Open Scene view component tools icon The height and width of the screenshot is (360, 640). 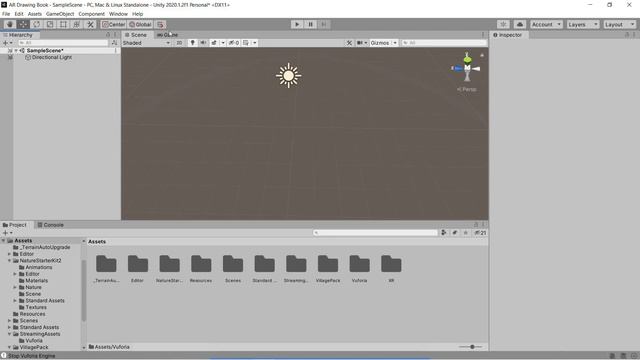349,43
